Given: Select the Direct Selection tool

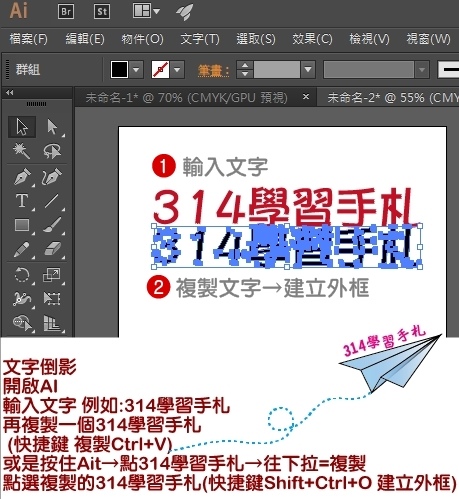Looking at the screenshot, I should tap(52, 127).
